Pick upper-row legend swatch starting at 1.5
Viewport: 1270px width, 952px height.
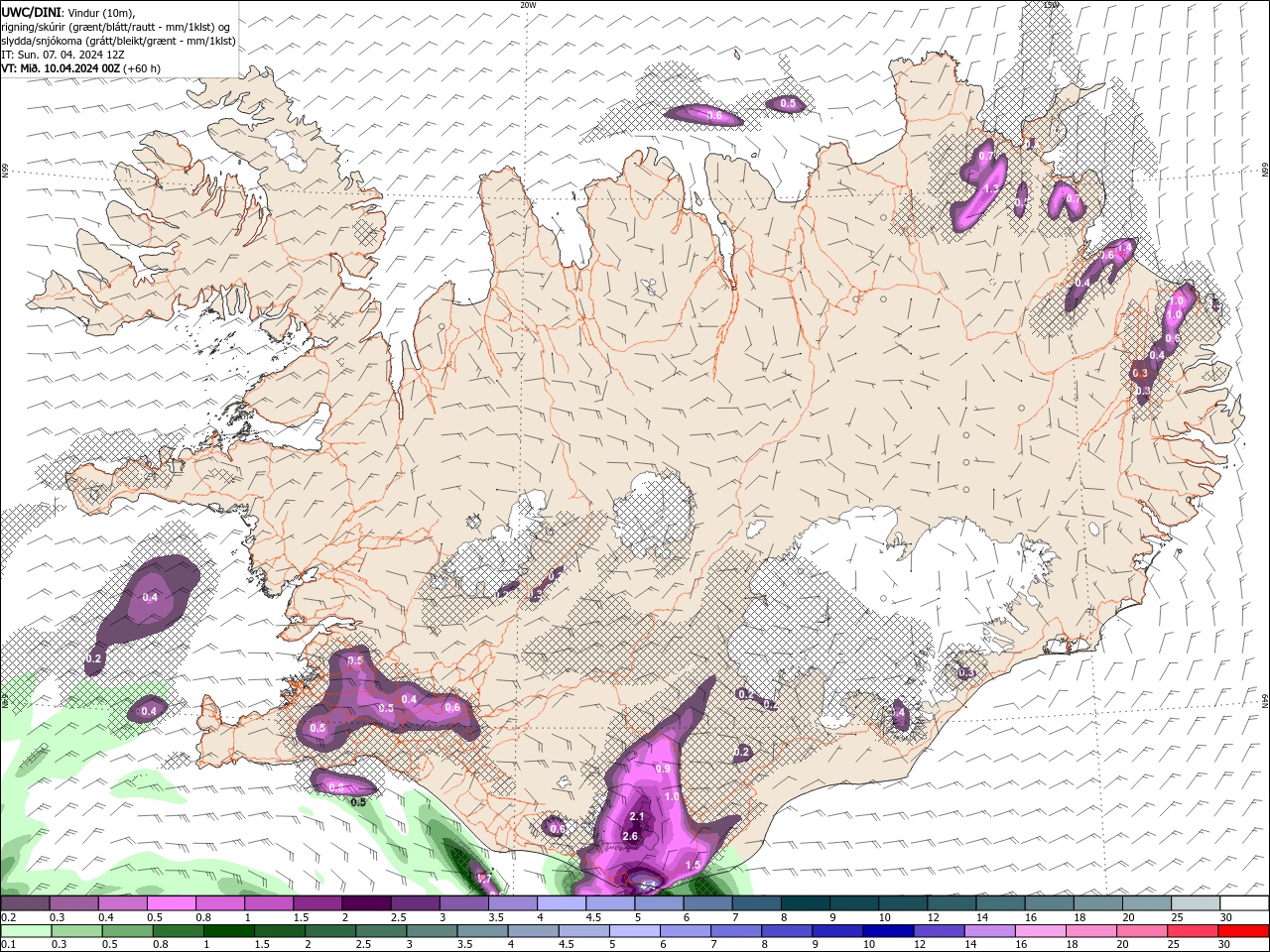318,903
